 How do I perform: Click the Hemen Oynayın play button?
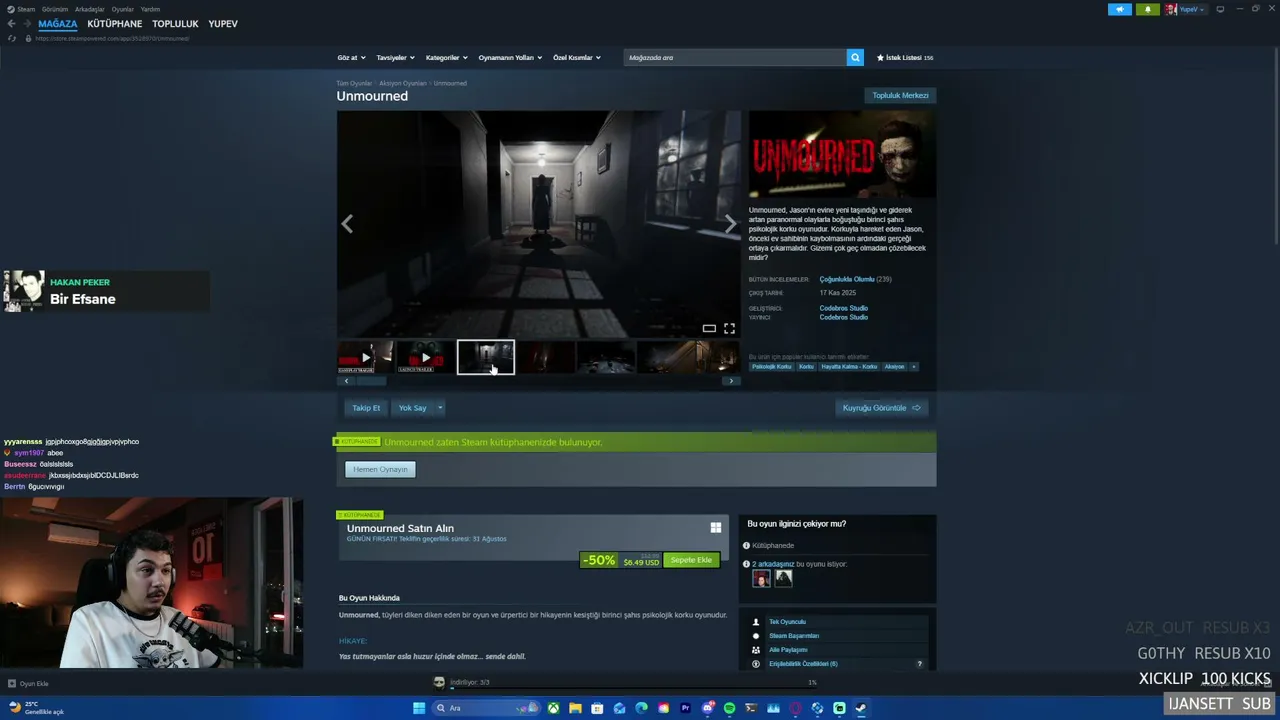380,469
